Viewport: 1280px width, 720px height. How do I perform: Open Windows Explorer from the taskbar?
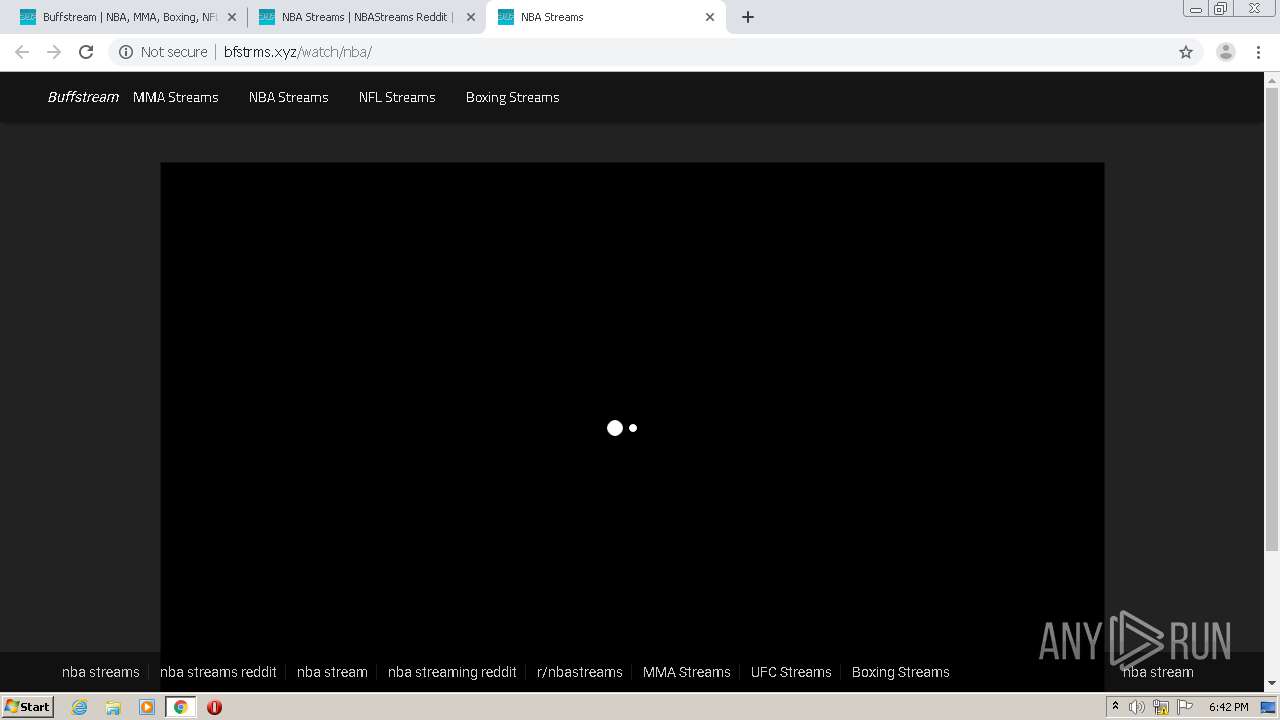113,706
